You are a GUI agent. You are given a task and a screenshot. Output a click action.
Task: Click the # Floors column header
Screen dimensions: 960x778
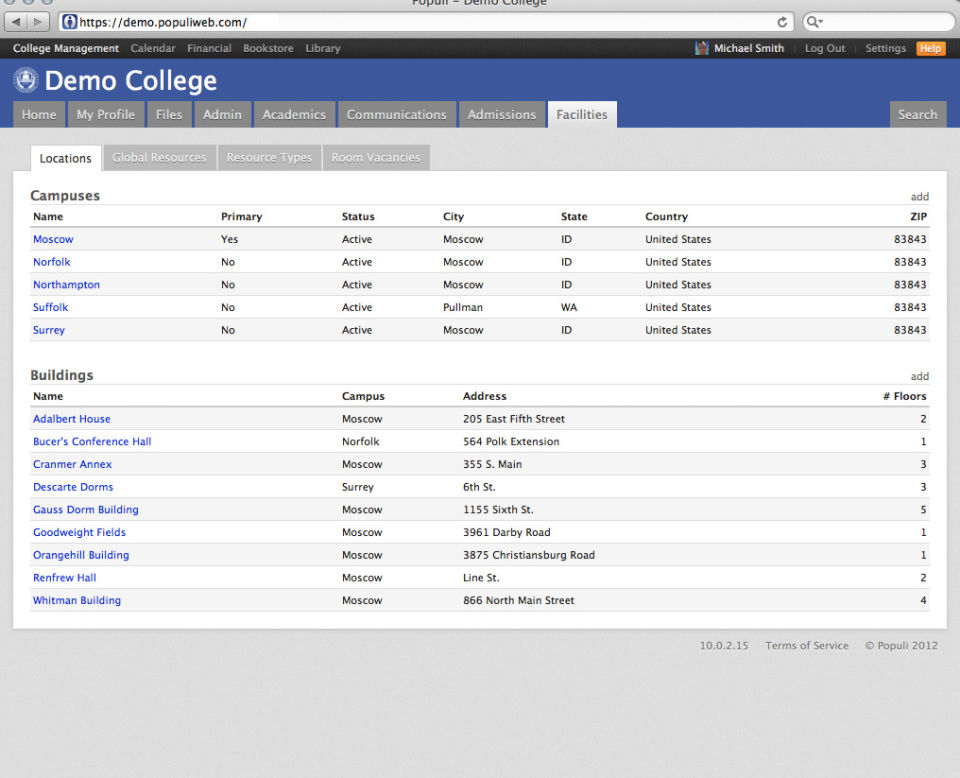coord(905,397)
